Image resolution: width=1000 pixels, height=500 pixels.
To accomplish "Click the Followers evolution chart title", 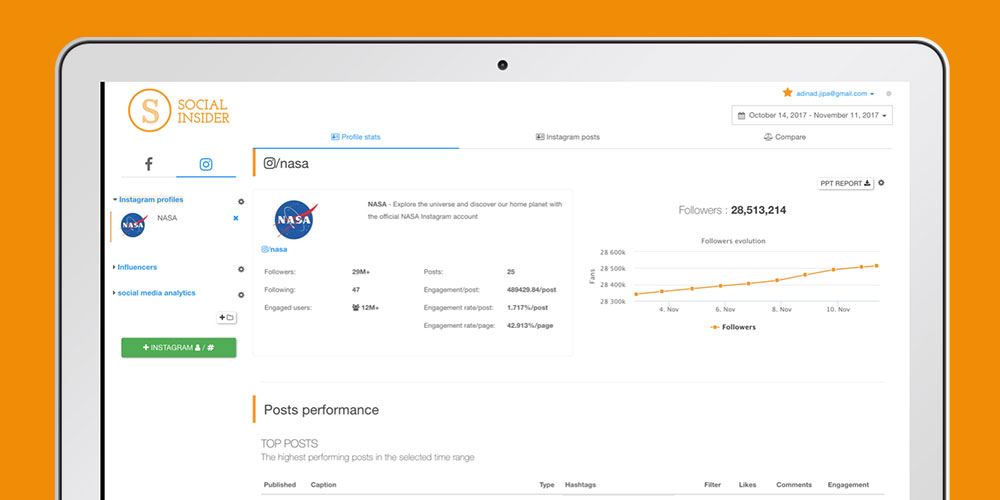I will click(733, 241).
